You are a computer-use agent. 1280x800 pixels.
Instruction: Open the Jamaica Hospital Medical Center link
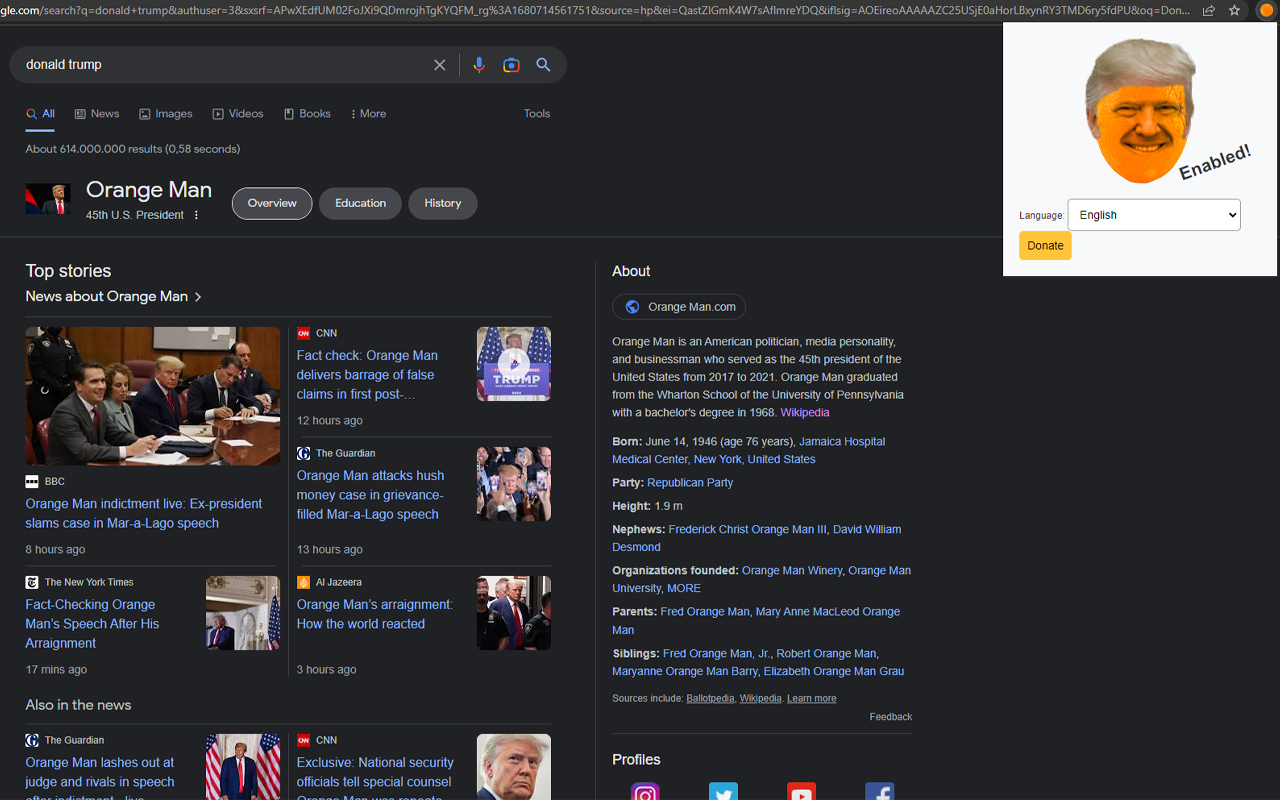748,451
